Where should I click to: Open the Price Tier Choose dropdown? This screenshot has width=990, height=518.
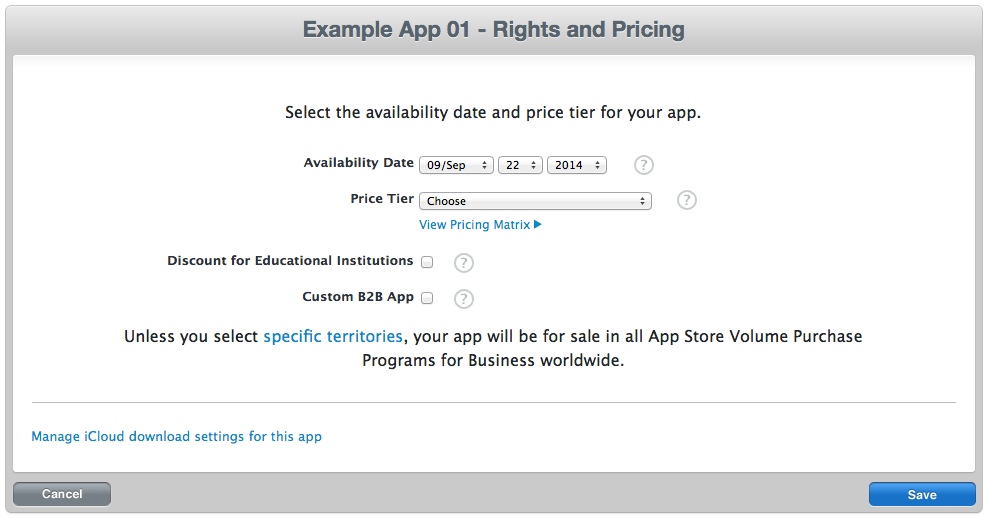535,201
